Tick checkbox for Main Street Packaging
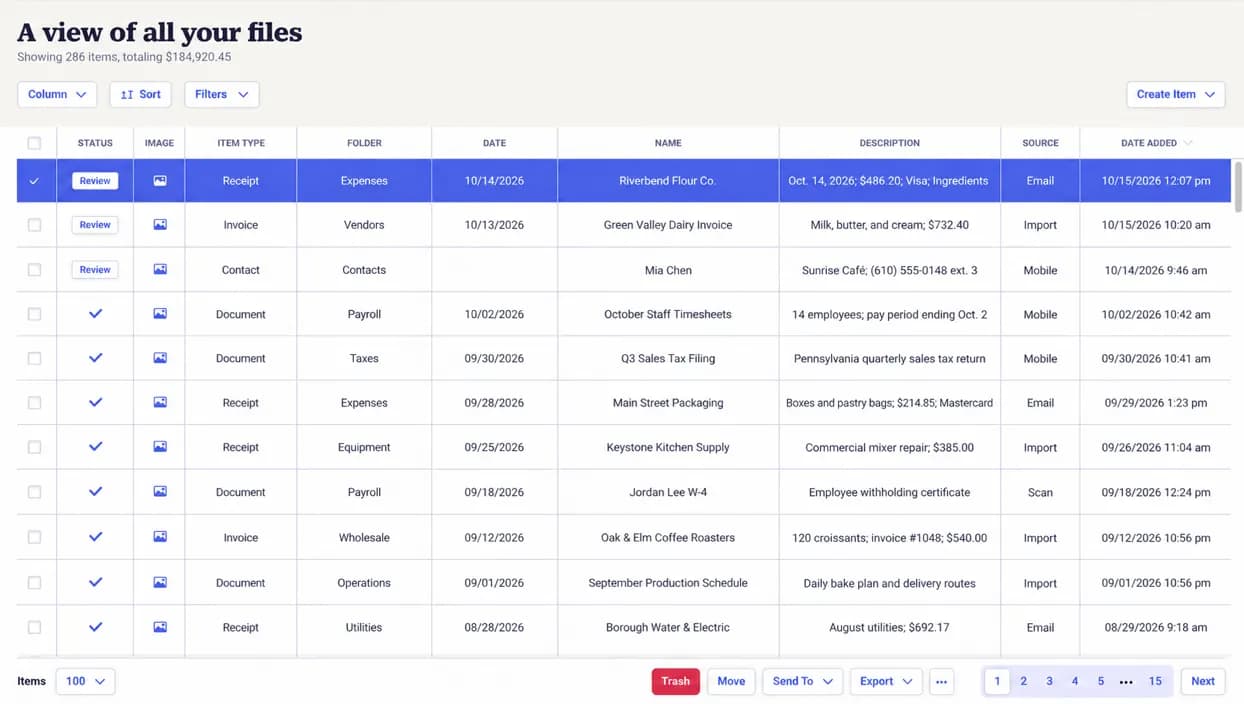This screenshot has width=1244, height=704. tap(34, 403)
